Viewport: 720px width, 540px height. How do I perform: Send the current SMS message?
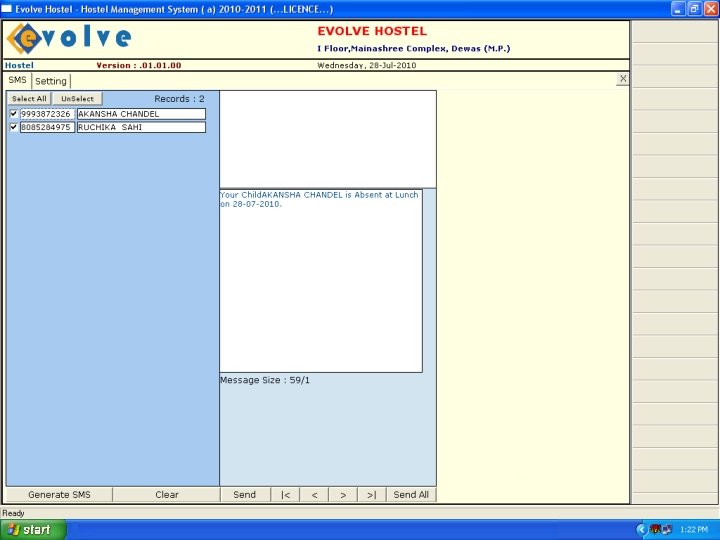pos(244,495)
